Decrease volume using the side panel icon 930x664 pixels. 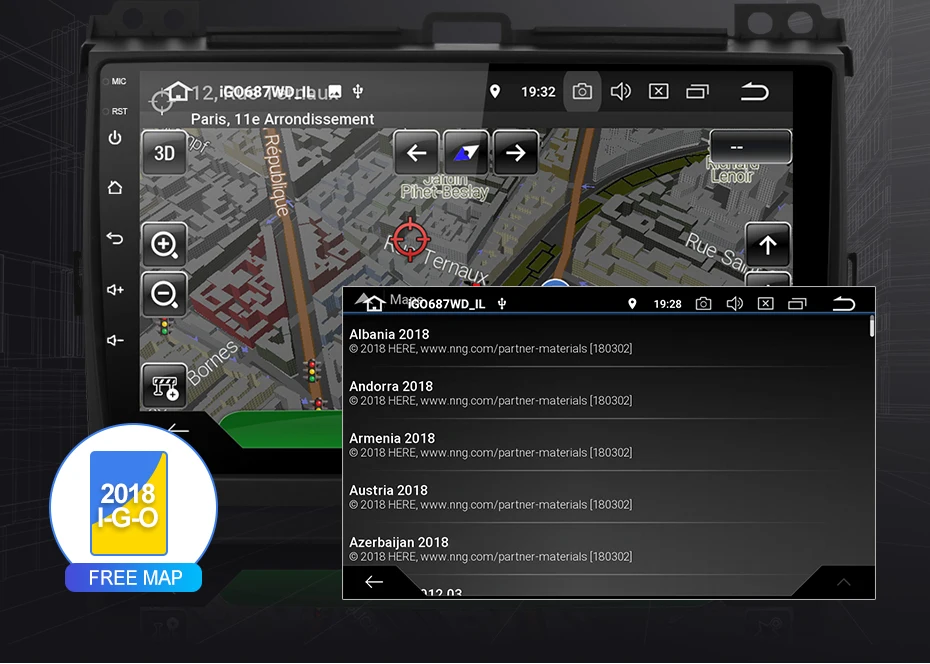(x=115, y=340)
